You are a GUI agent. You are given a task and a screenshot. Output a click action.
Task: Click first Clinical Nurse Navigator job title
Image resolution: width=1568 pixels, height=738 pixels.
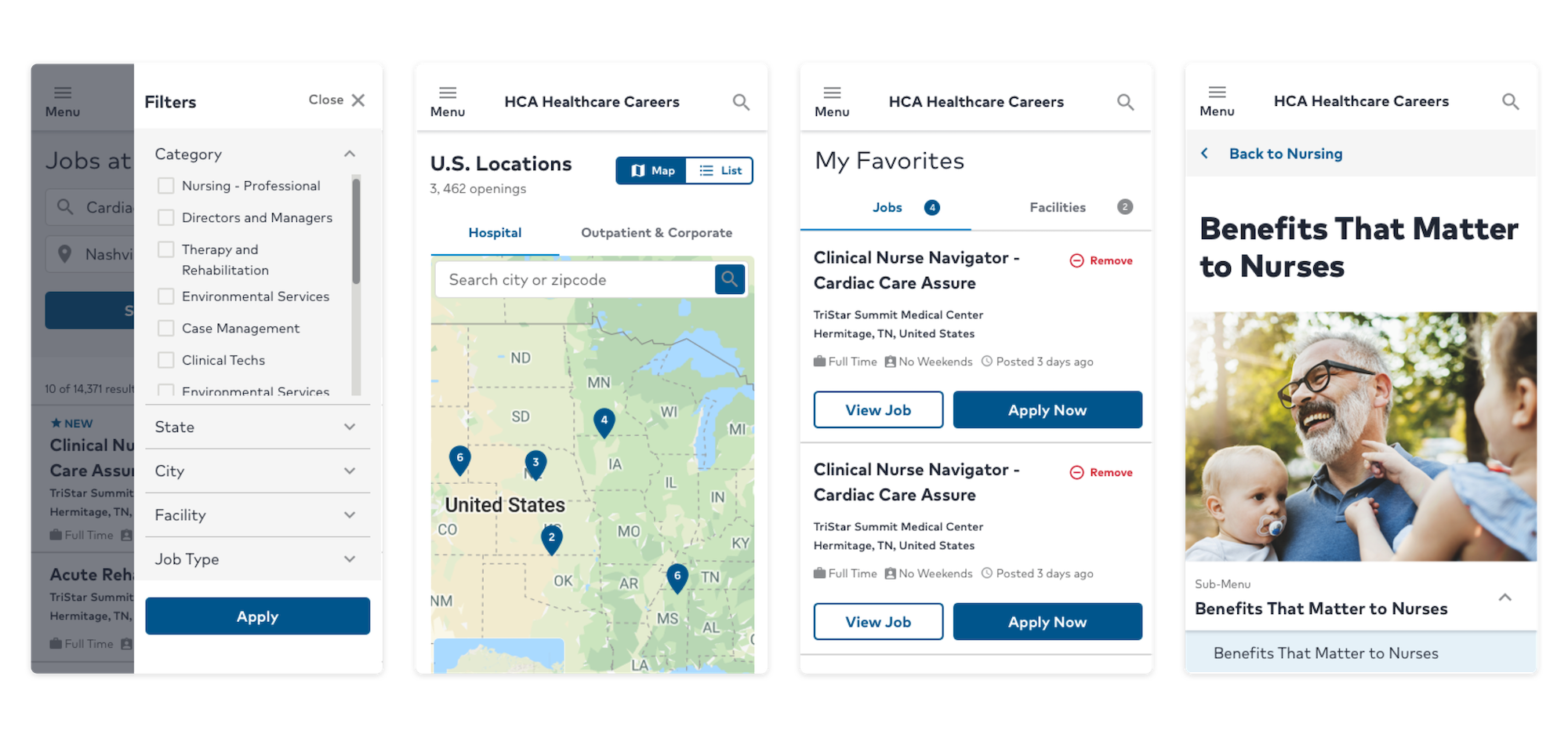point(916,271)
